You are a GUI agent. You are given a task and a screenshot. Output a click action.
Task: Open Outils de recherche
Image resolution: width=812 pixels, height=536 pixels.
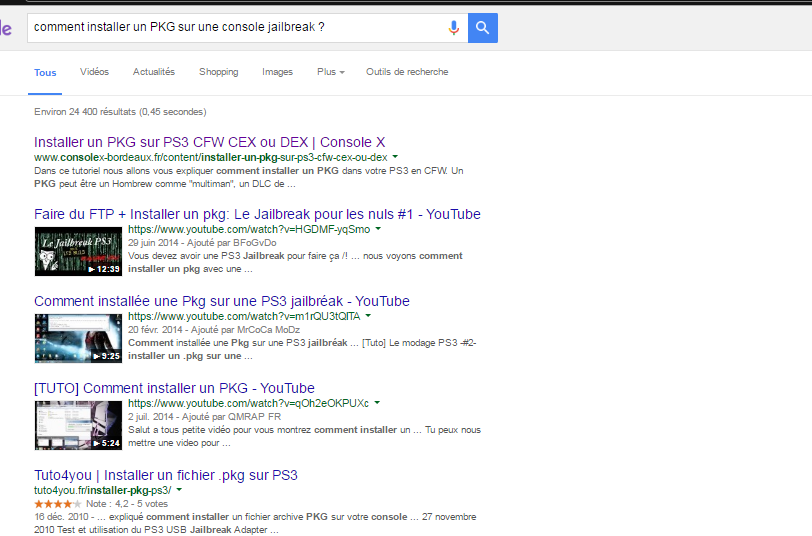click(x=407, y=71)
